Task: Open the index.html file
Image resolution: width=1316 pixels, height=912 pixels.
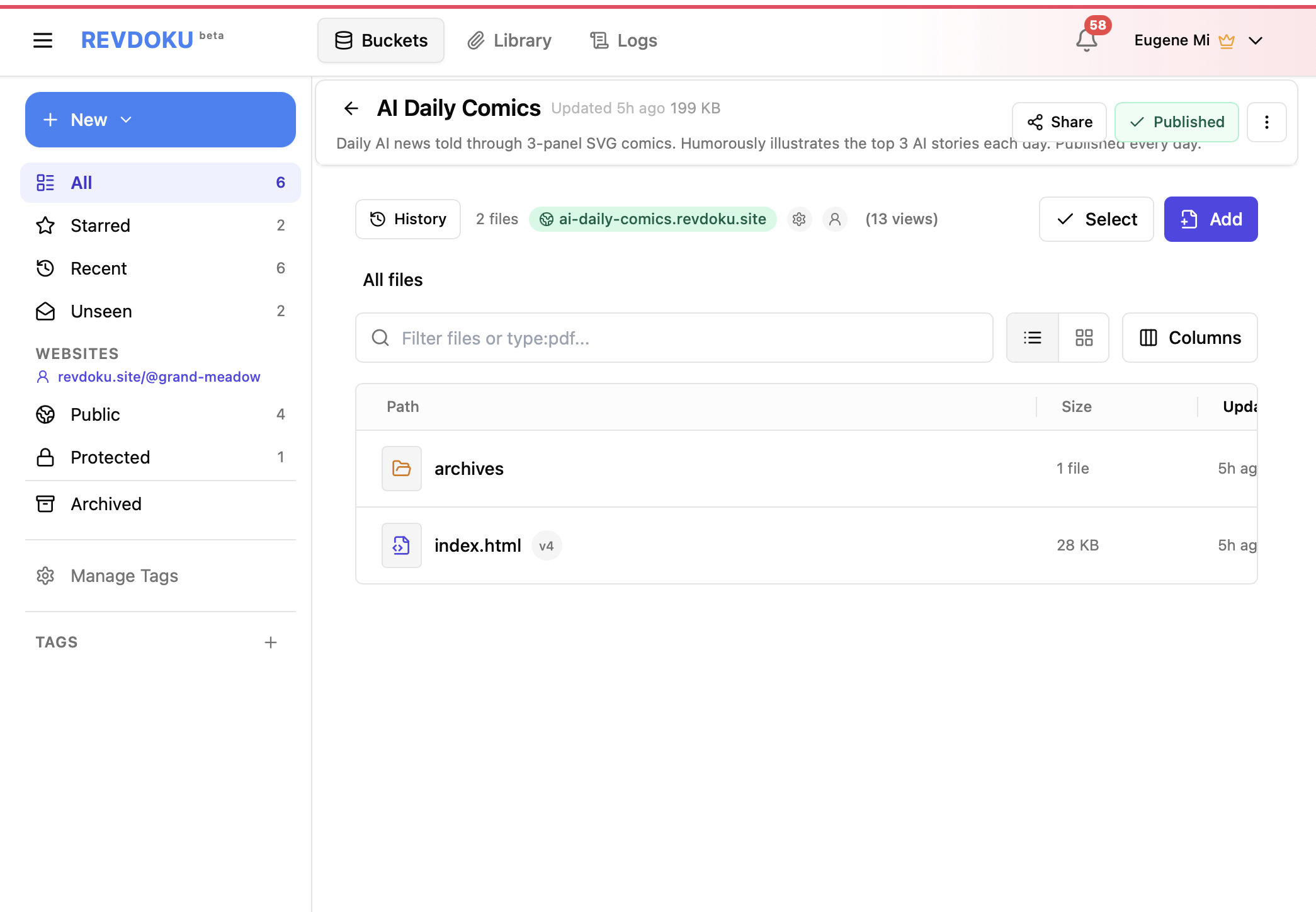Action: [478, 545]
